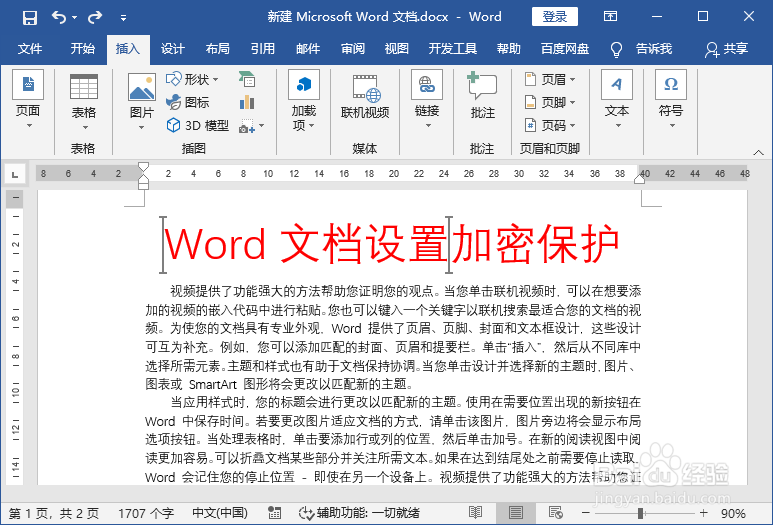Screen dimensions: 773x525
Task: Switch to Print Layout view
Action: (x=516, y=513)
